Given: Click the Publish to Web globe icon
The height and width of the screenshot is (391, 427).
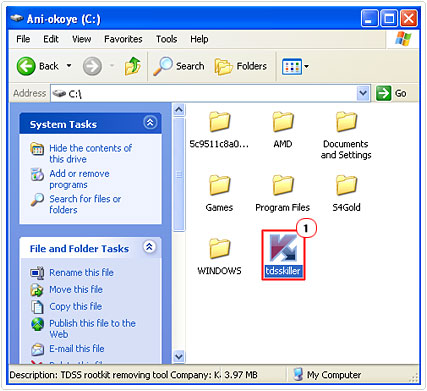Looking at the screenshot, I should click(37, 324).
